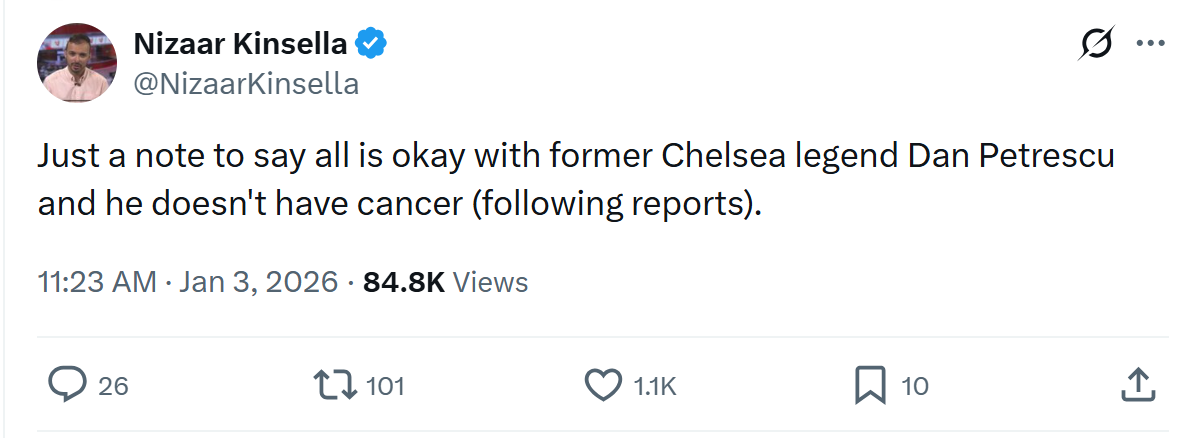
Task: Click the blue verified badge
Action: (371, 44)
